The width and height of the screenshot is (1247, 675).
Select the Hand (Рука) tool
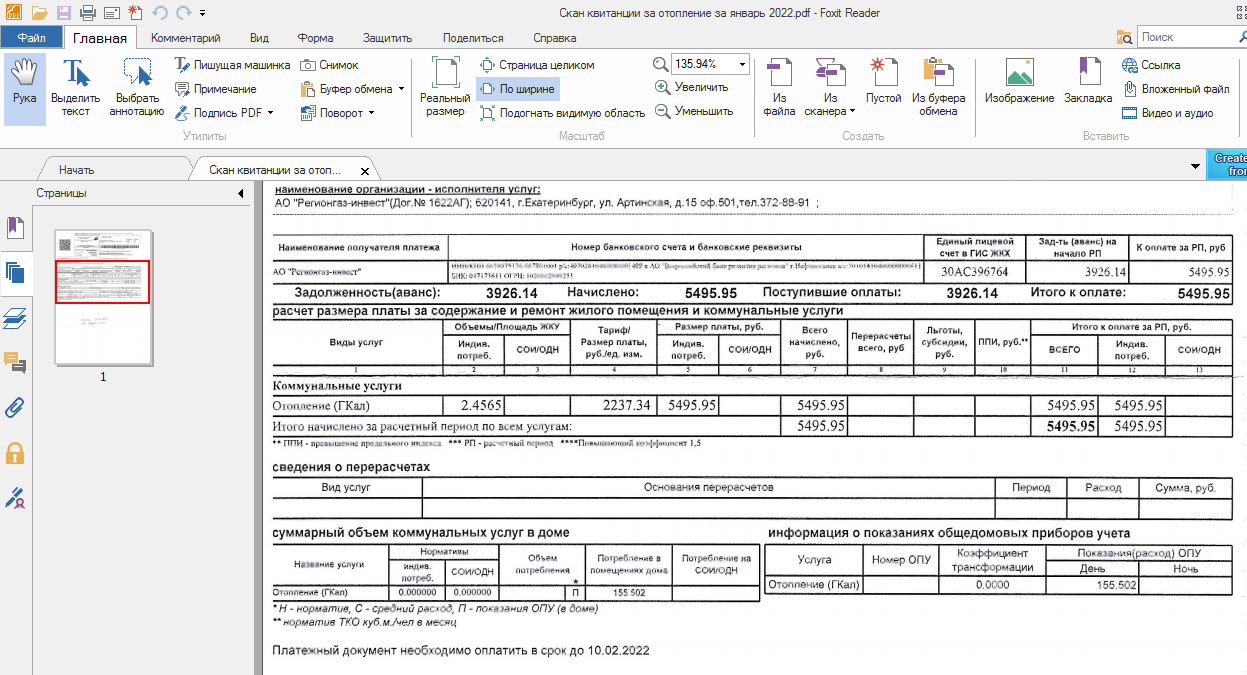pyautogui.click(x=24, y=89)
